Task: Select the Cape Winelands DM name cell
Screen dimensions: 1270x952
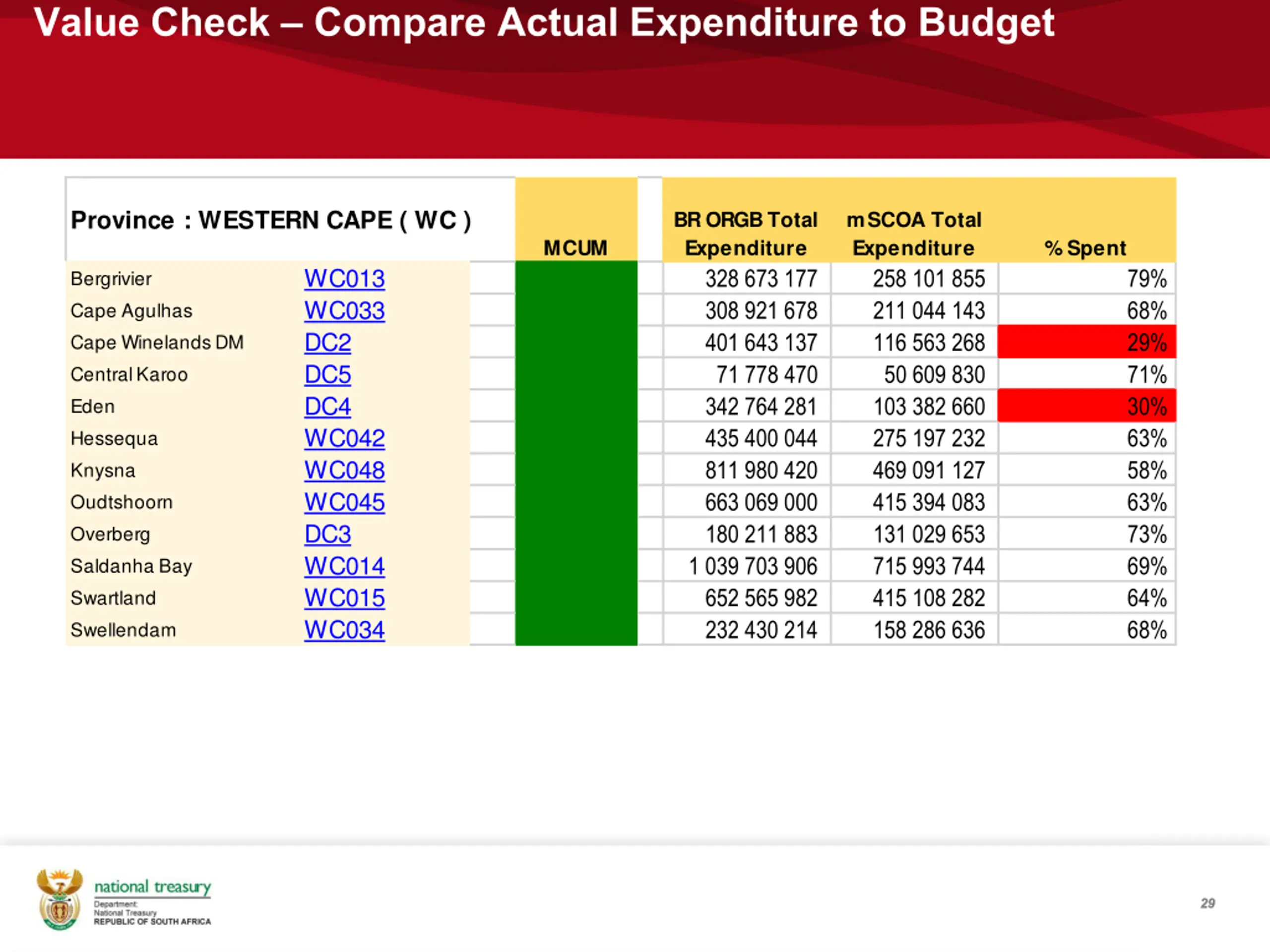Action: click(x=157, y=343)
